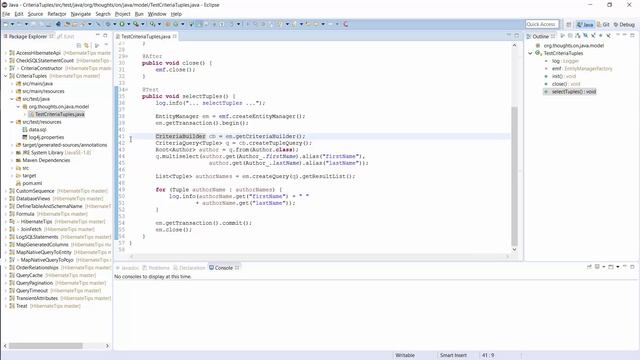Click Writable in the status bar
640x360 pixels.
pos(405,355)
